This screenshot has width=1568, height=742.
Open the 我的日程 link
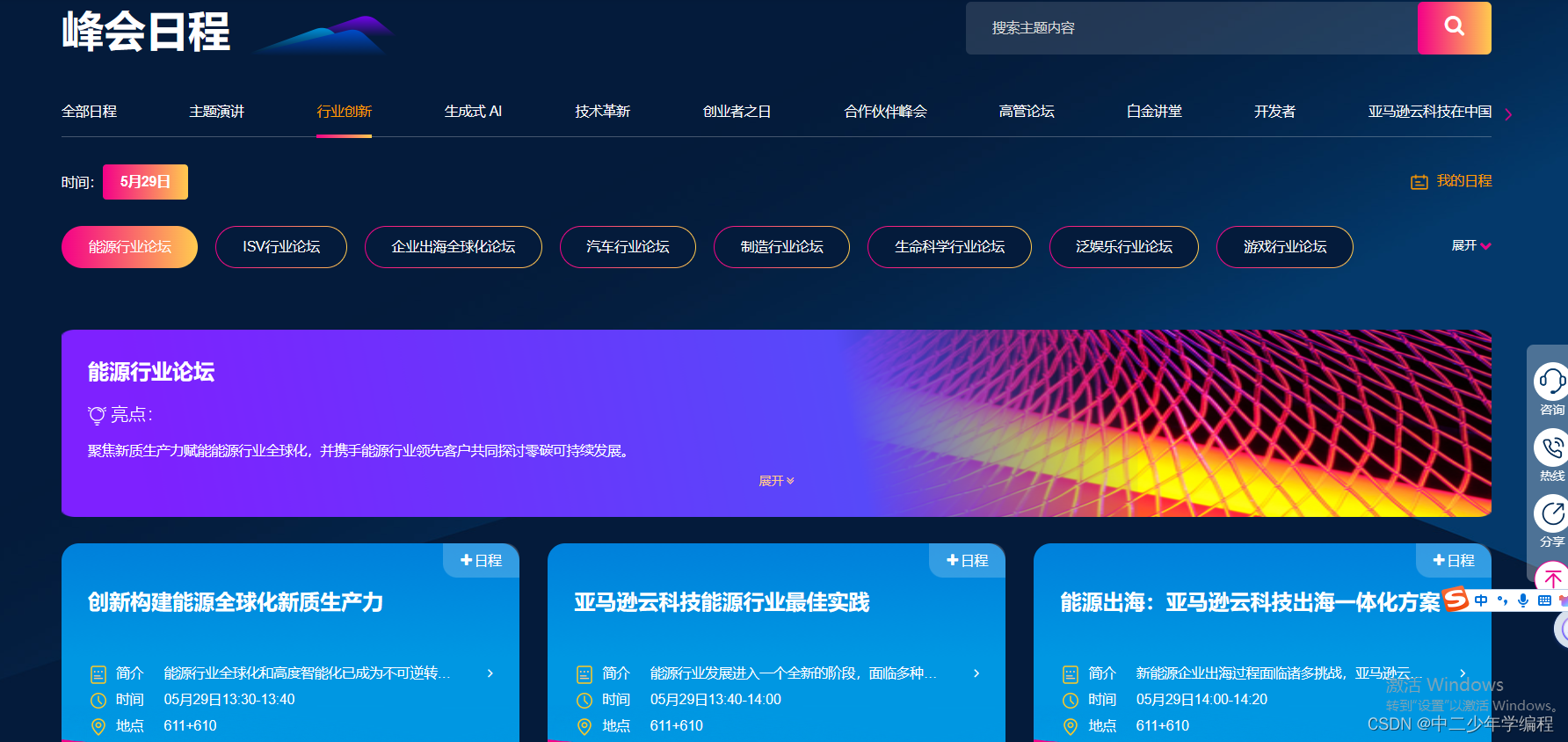[1464, 181]
